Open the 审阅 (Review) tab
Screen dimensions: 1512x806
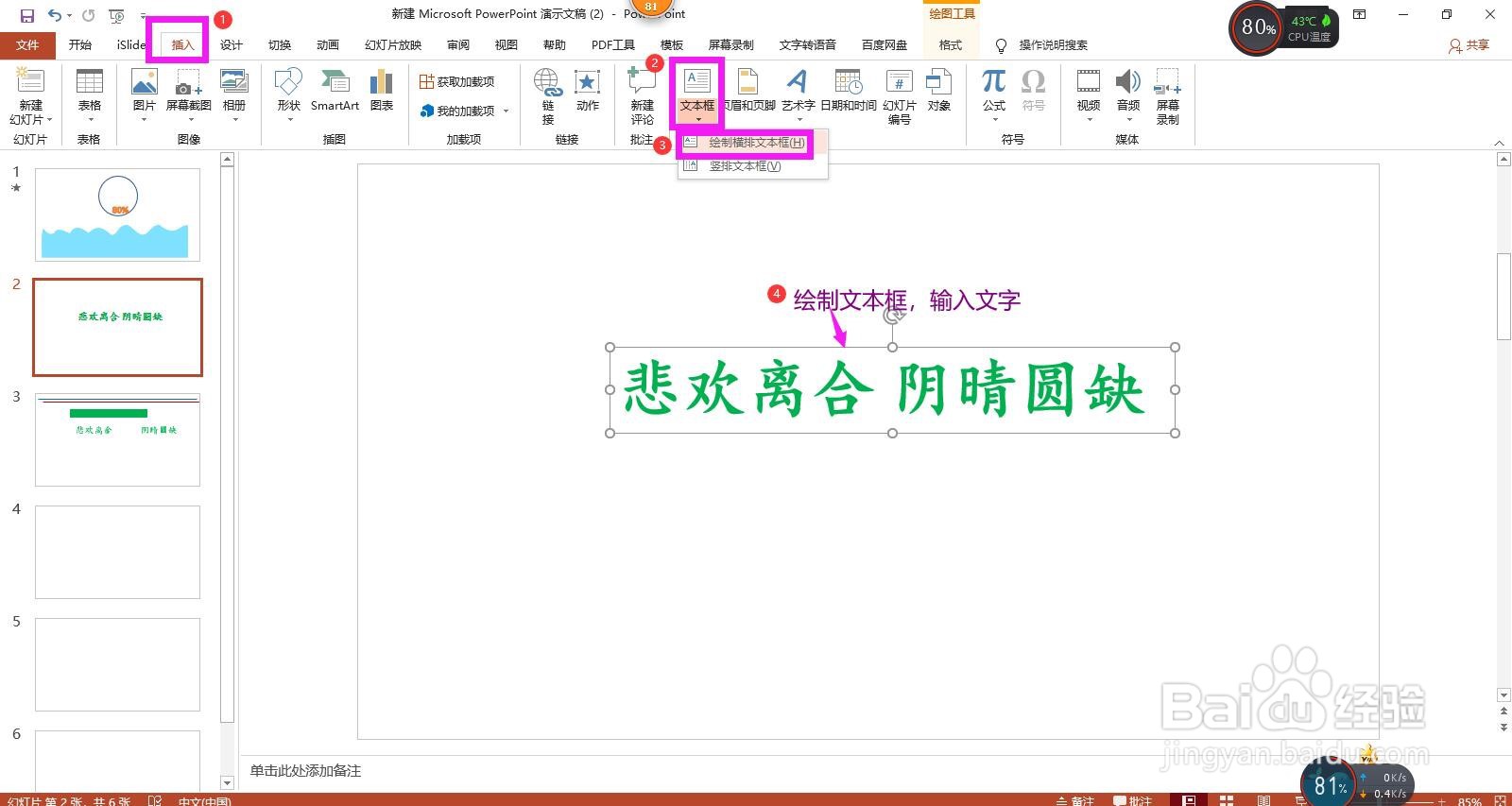[458, 44]
